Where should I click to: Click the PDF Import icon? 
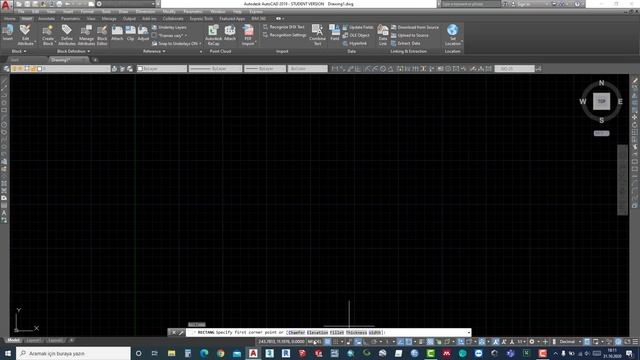(248, 34)
